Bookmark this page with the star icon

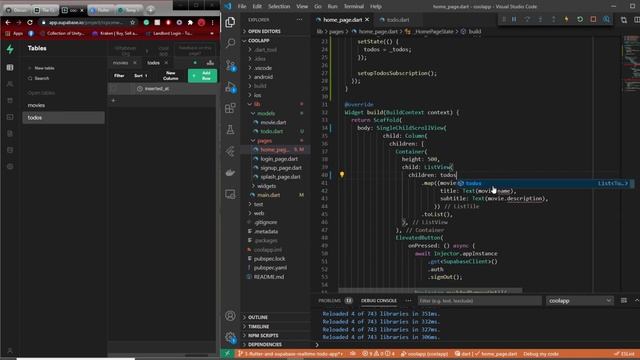click(x=132, y=22)
